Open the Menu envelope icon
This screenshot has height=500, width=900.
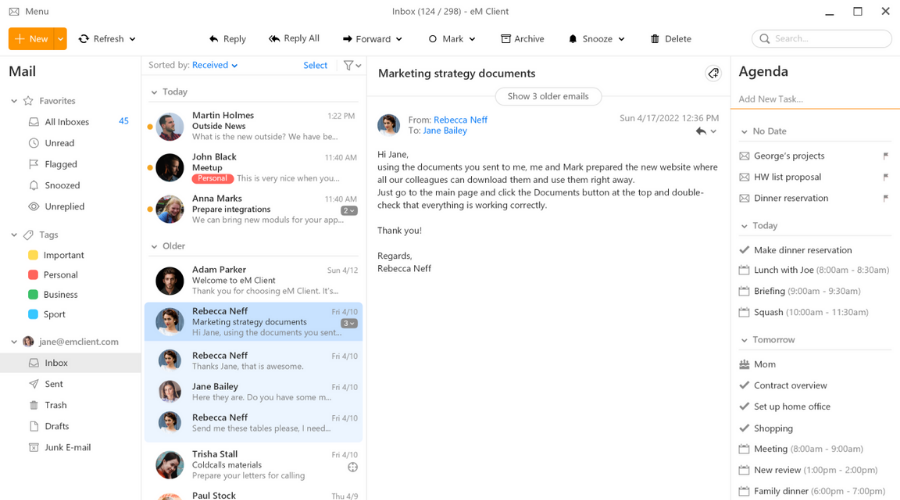coord(14,11)
